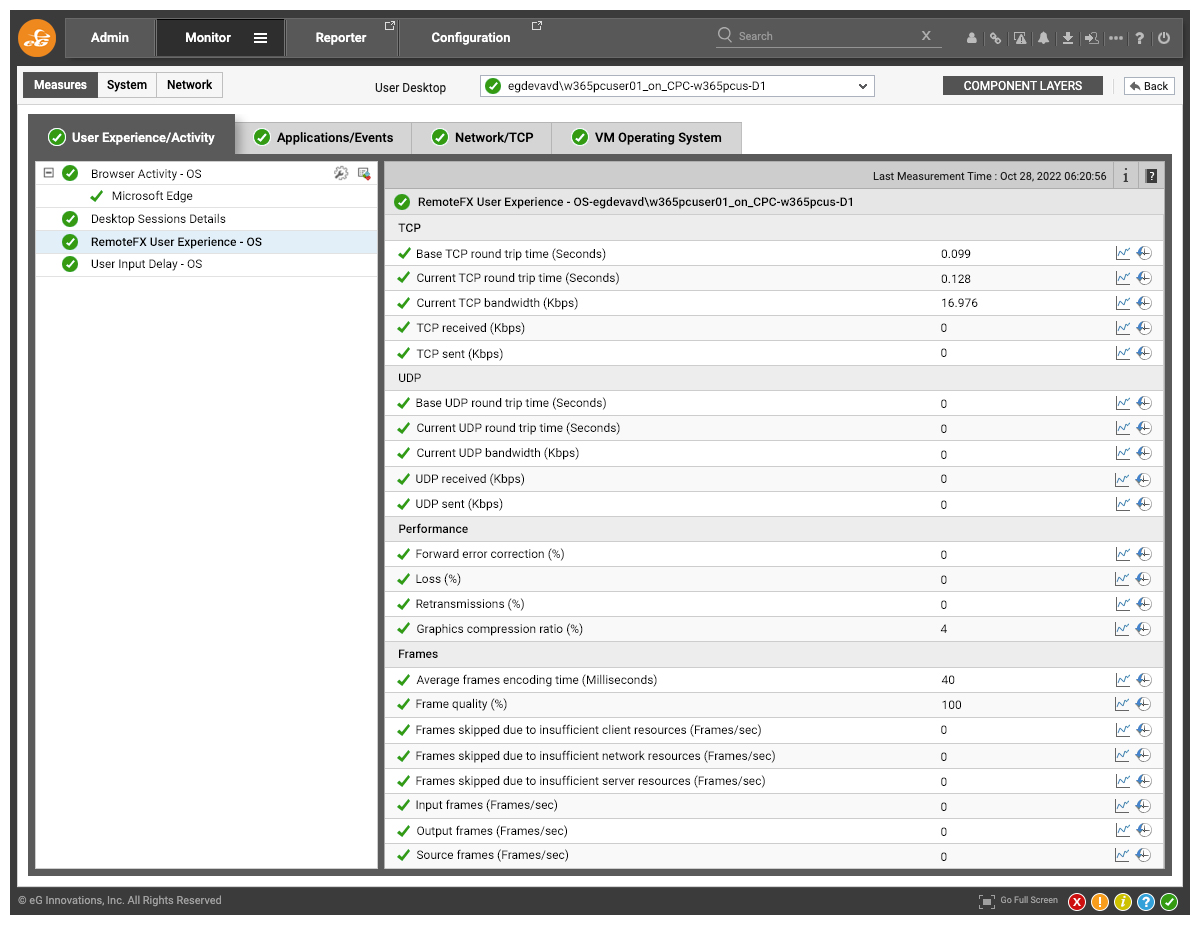The image size is (1200, 925).
Task: Open graph for Average frames encoding time
Action: (x=1123, y=680)
